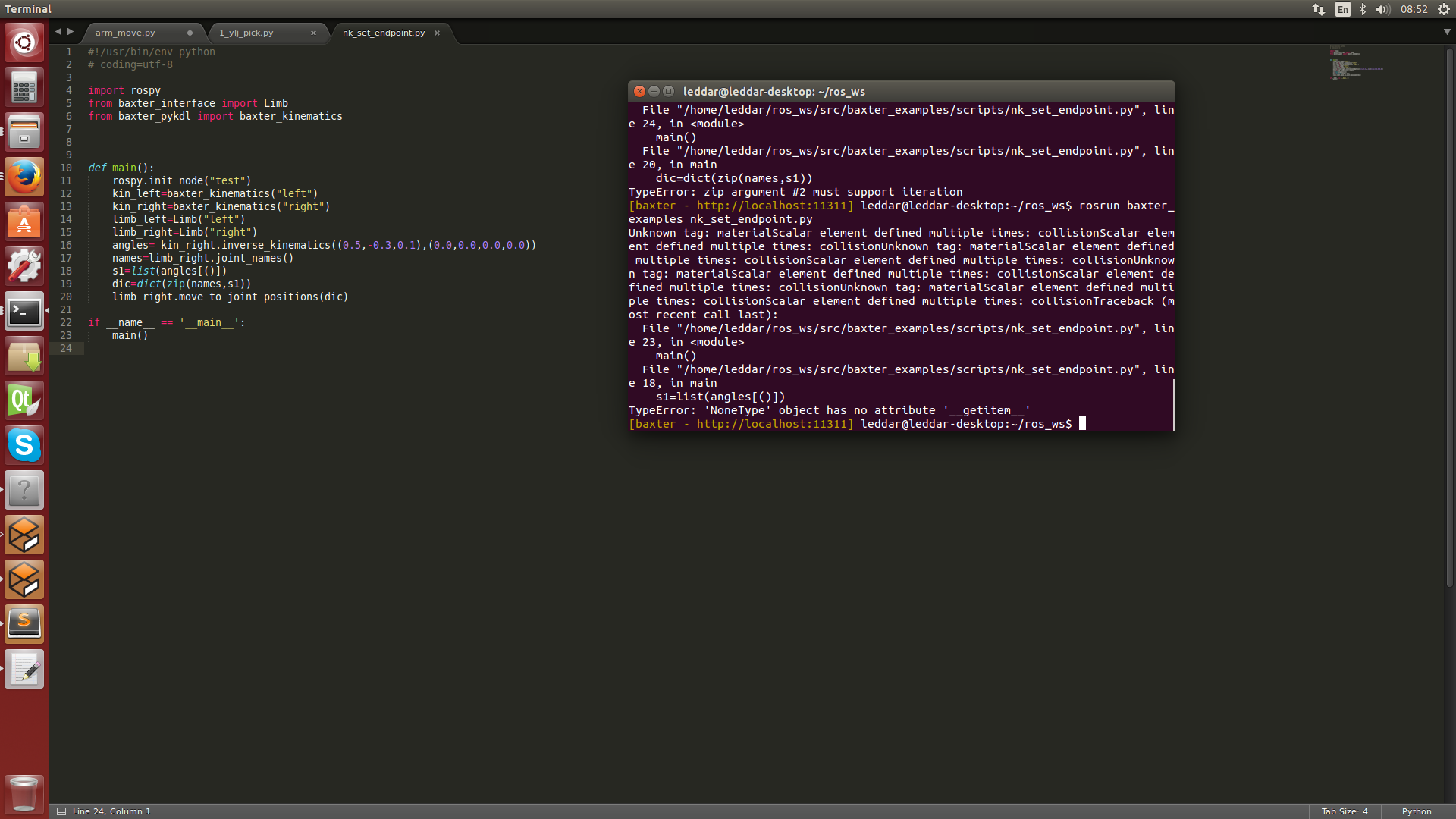Maximize the leddar terminal window
Screen dimensions: 1456x819
668,91
